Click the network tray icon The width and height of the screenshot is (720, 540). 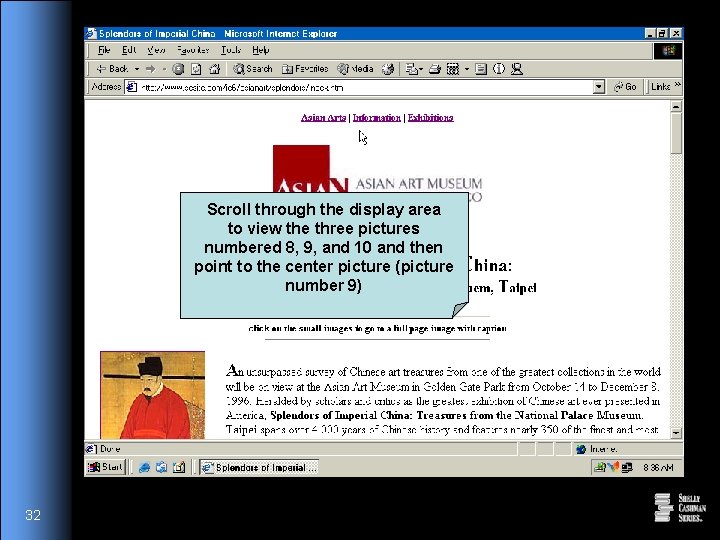coord(627,467)
